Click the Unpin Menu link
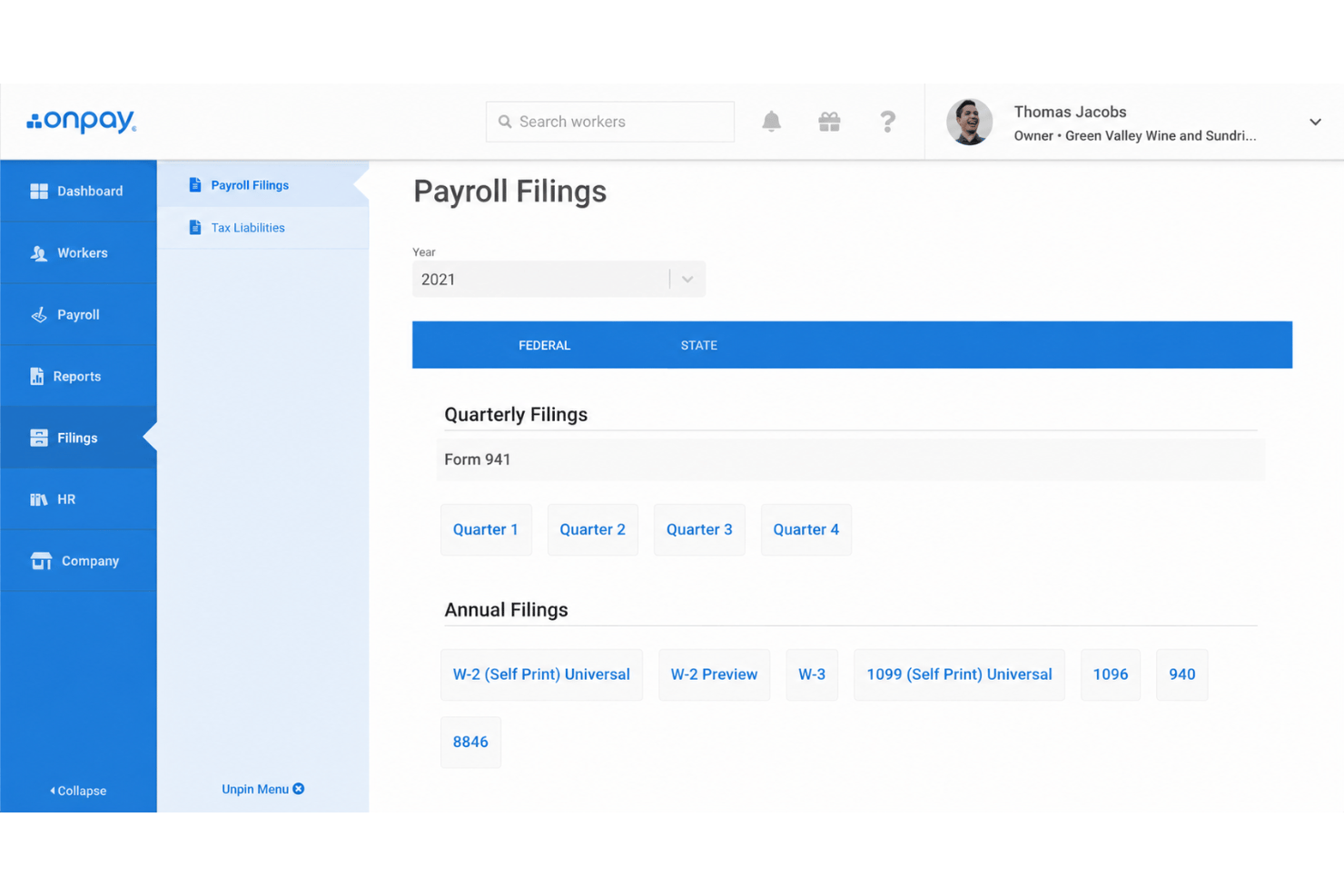The height and width of the screenshot is (896, 1344). [x=263, y=789]
